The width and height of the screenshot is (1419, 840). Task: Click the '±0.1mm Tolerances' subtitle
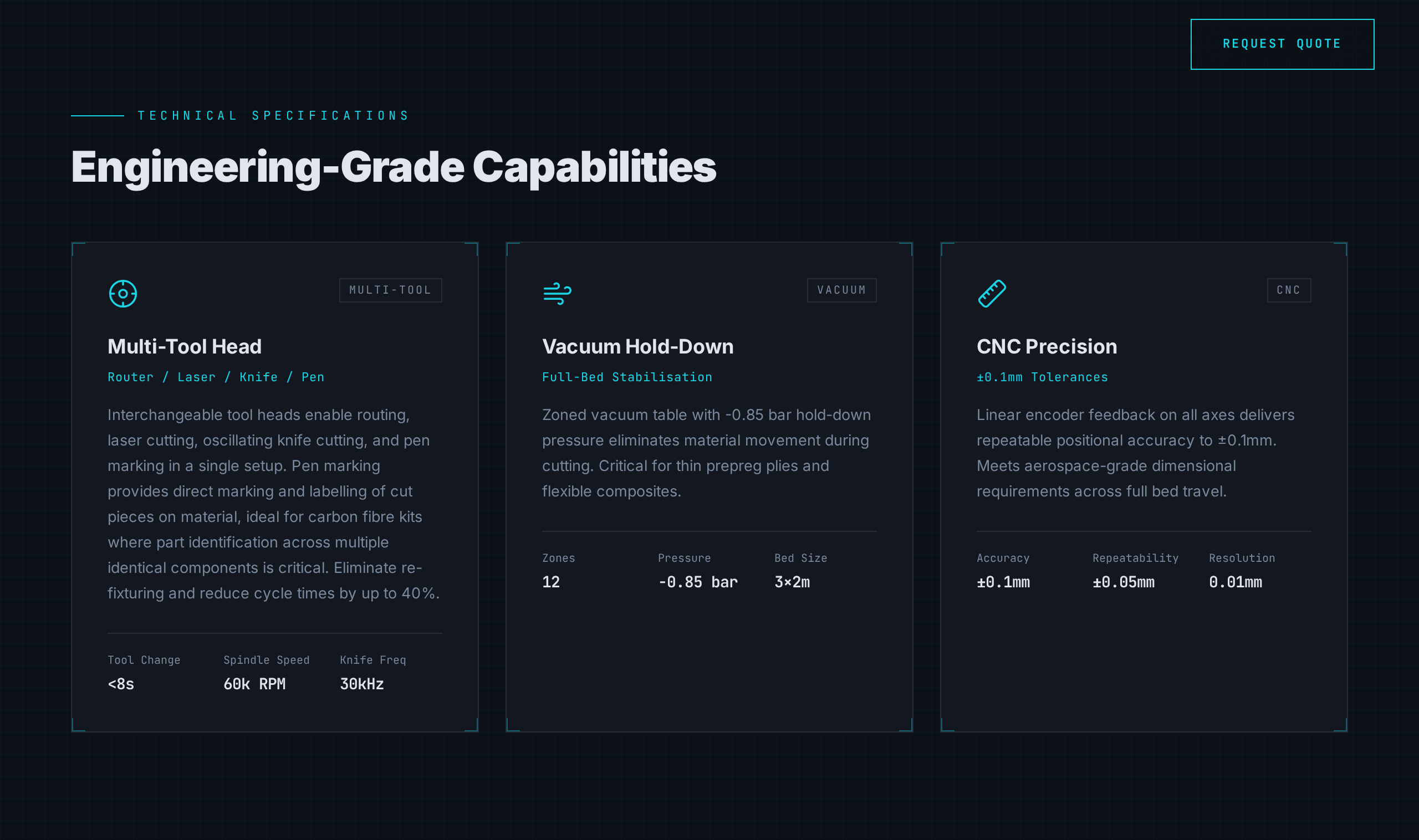coord(1042,377)
